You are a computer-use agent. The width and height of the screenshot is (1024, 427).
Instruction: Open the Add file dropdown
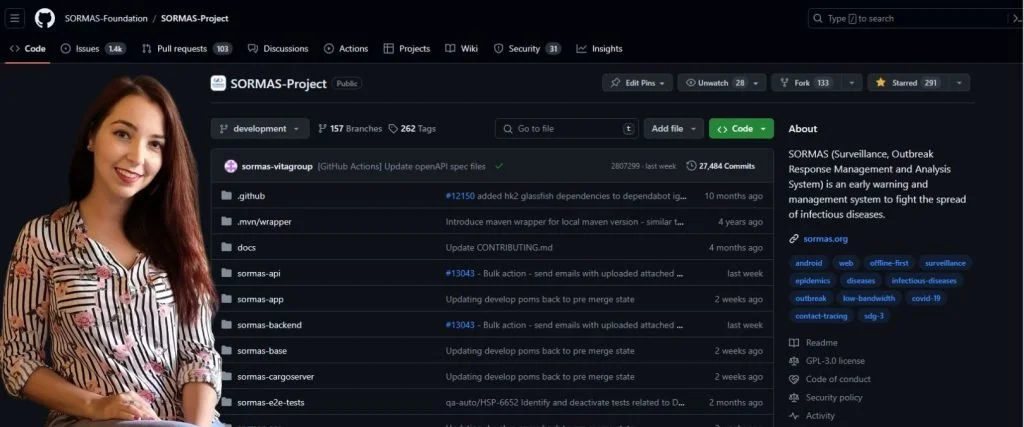tap(674, 129)
